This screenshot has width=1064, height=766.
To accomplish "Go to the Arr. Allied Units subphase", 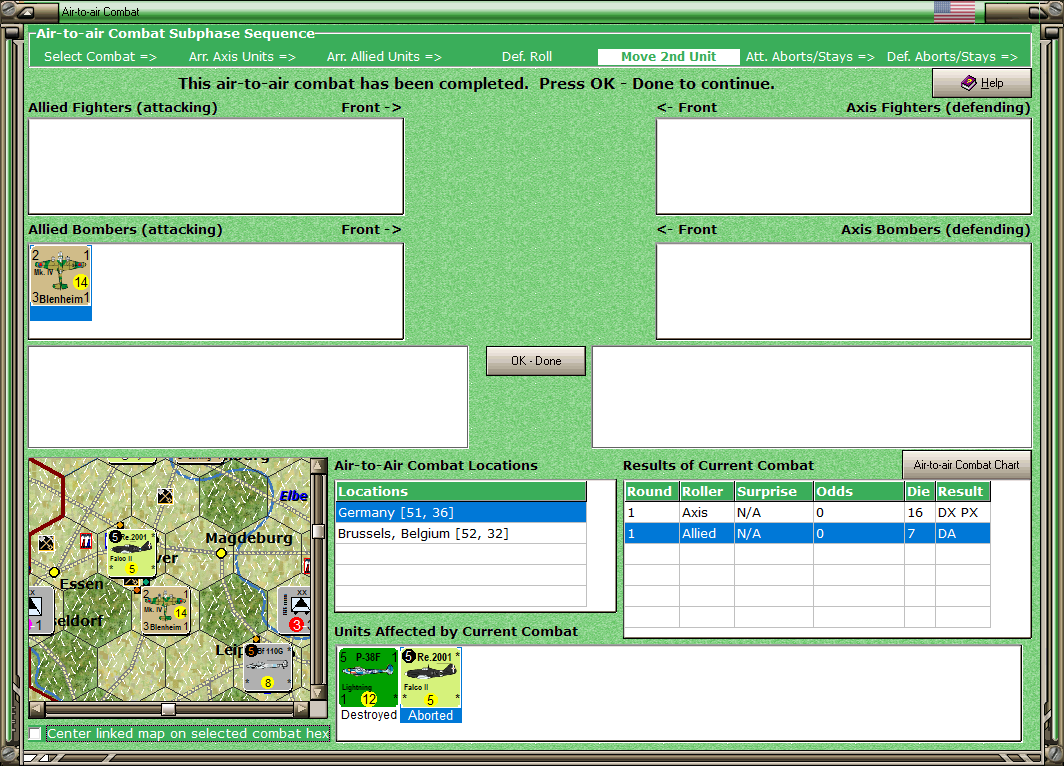I will [384, 57].
